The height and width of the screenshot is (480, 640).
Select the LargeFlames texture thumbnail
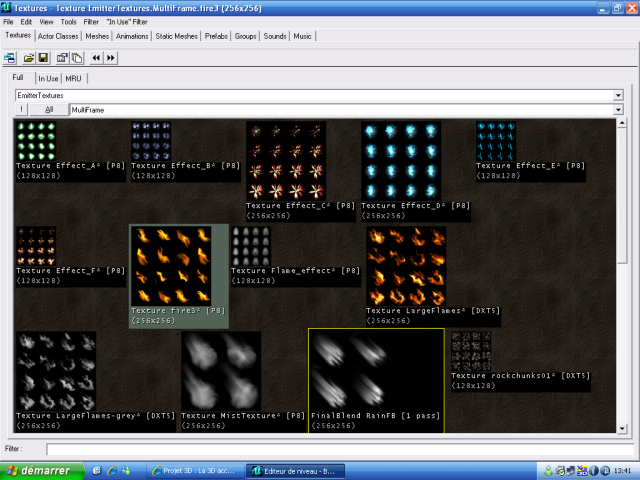[x=406, y=266]
